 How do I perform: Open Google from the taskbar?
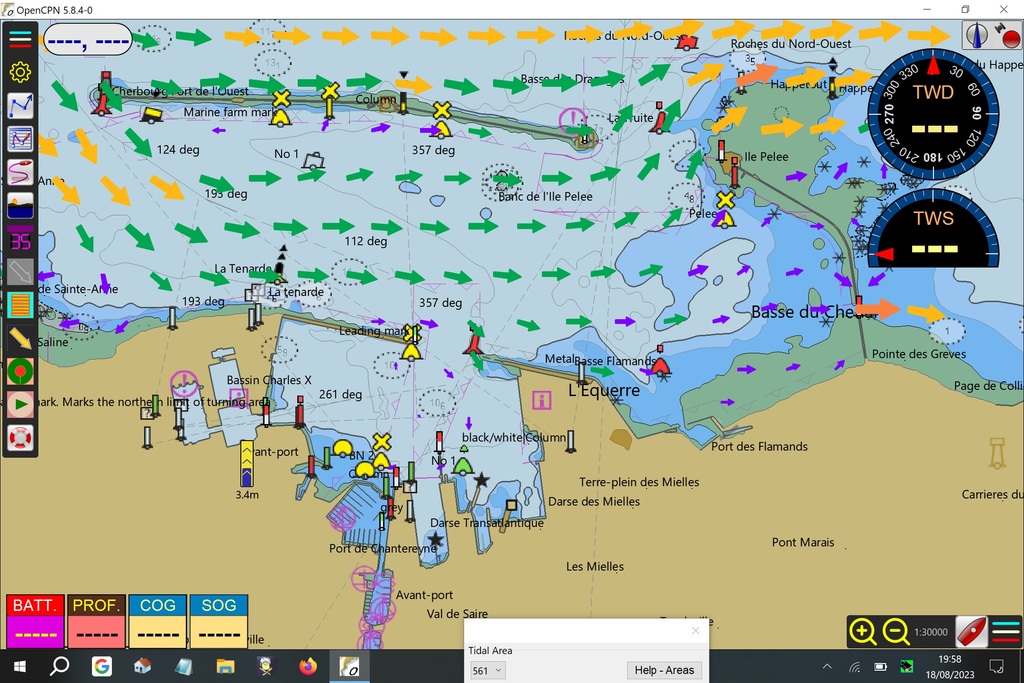pyautogui.click(x=101, y=666)
